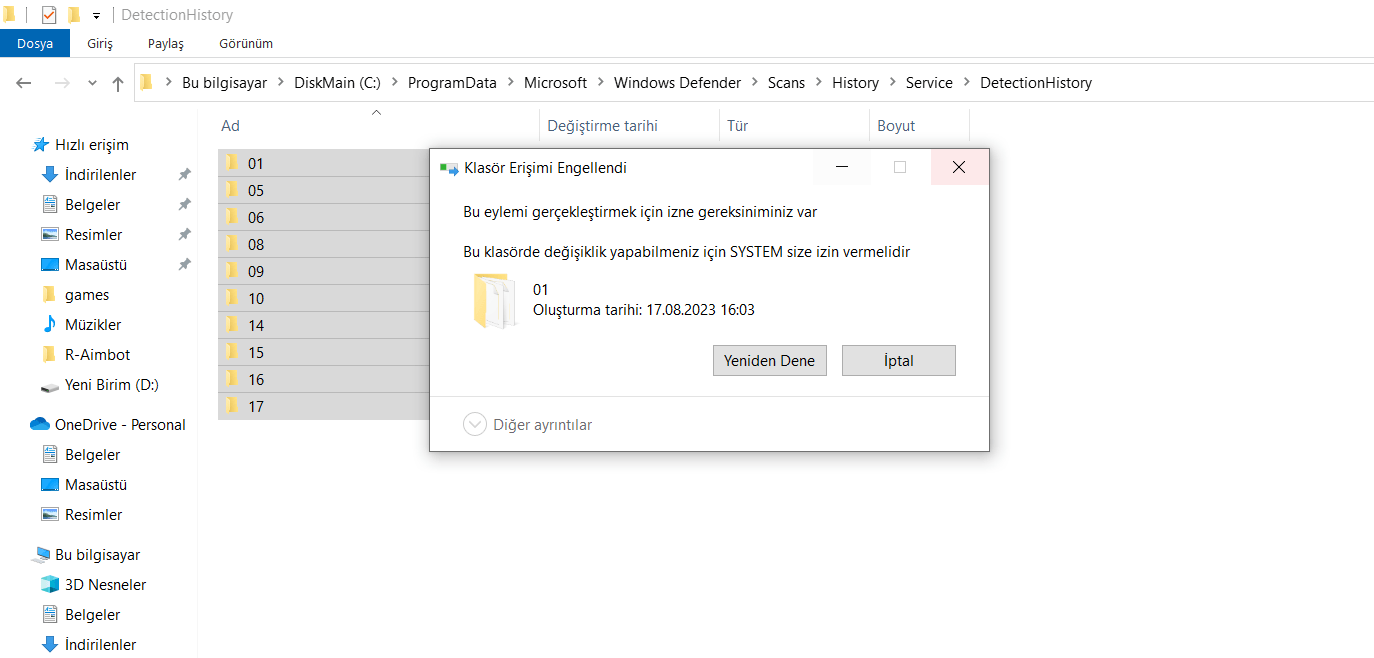Navigate to DiskMain (C:) breadcrumb
Screen dimensions: 1374x658
(x=337, y=83)
